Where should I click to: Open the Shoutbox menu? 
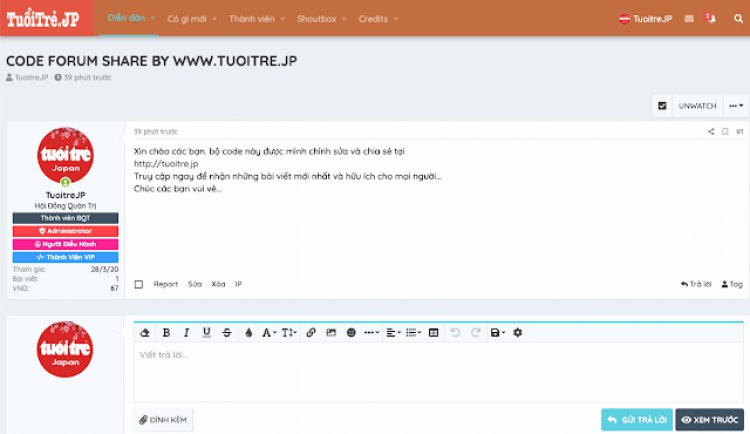coord(316,19)
